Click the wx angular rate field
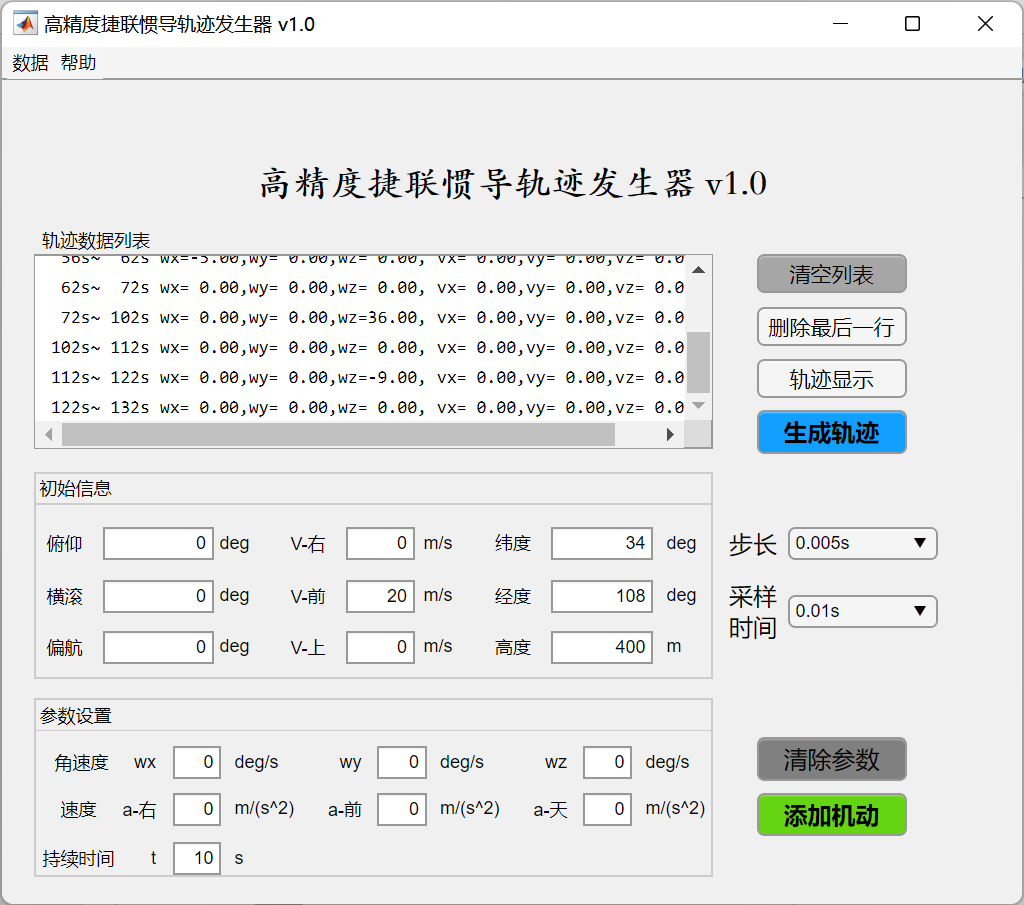 [197, 762]
